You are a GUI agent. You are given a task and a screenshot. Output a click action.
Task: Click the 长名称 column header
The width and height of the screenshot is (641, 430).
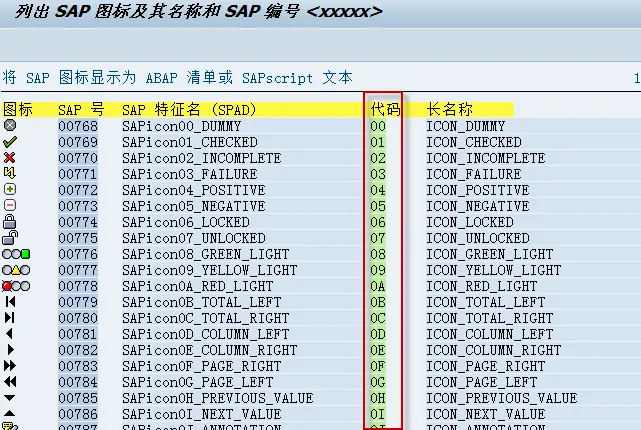[x=449, y=110]
